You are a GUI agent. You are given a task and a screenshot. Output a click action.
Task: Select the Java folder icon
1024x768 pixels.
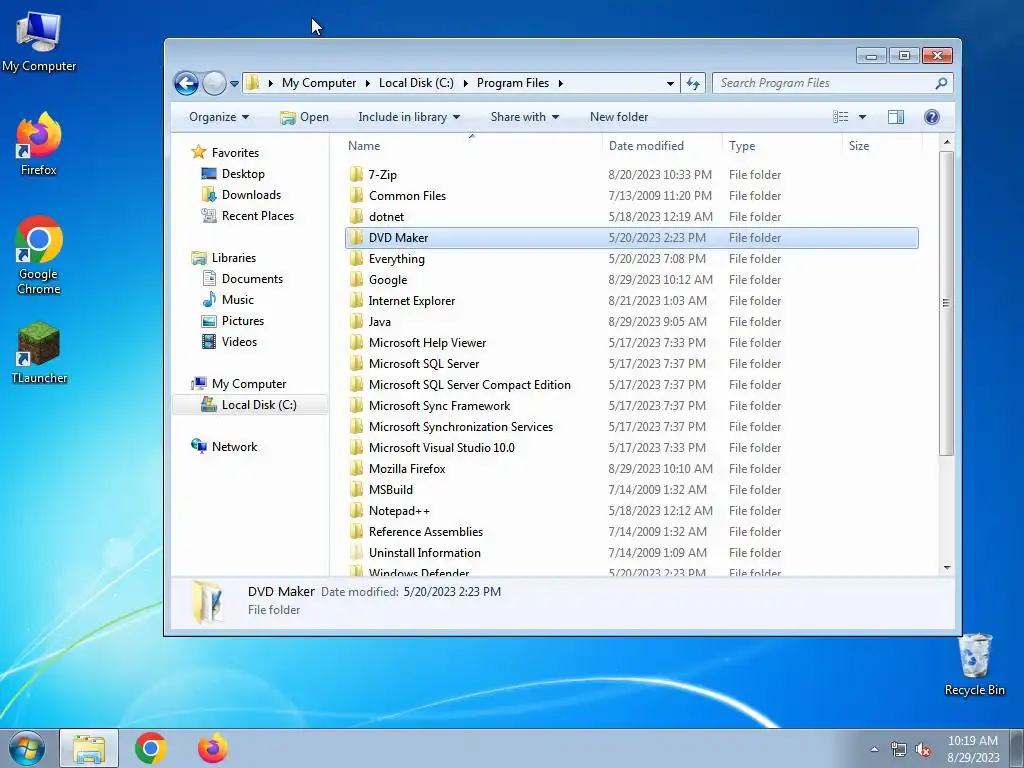356,321
